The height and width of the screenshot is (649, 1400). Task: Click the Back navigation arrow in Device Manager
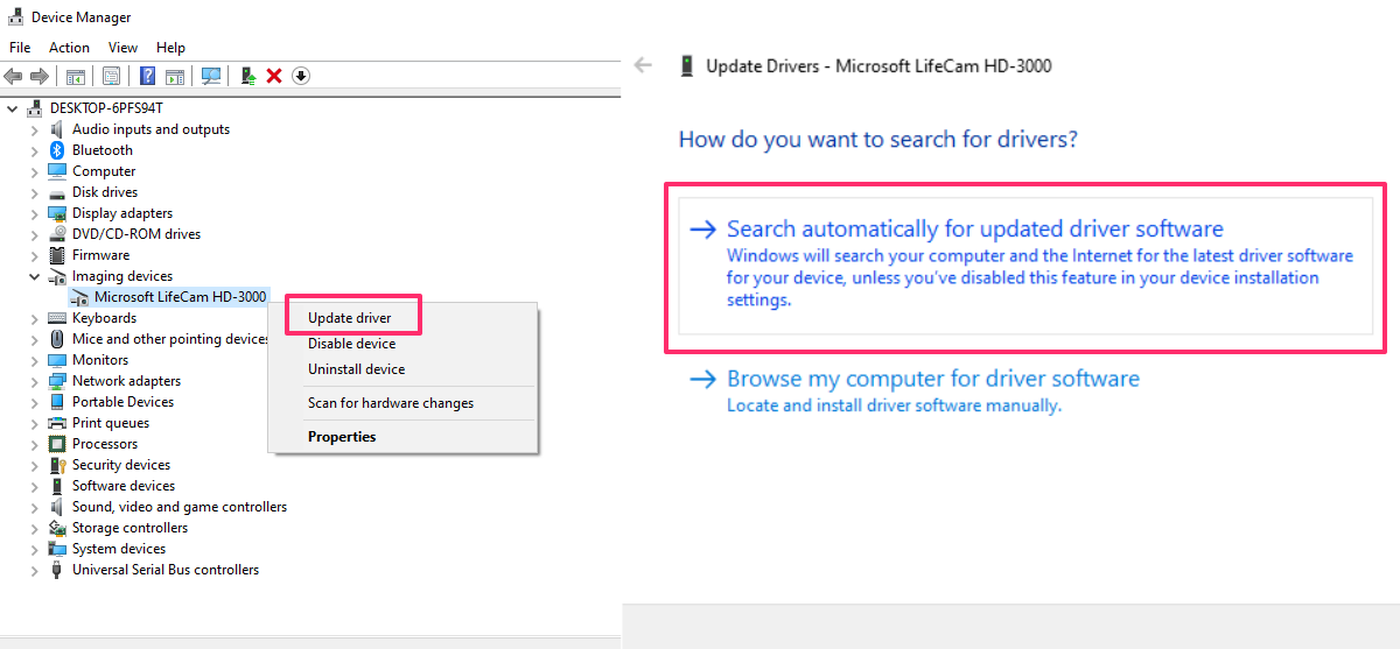tap(13, 76)
